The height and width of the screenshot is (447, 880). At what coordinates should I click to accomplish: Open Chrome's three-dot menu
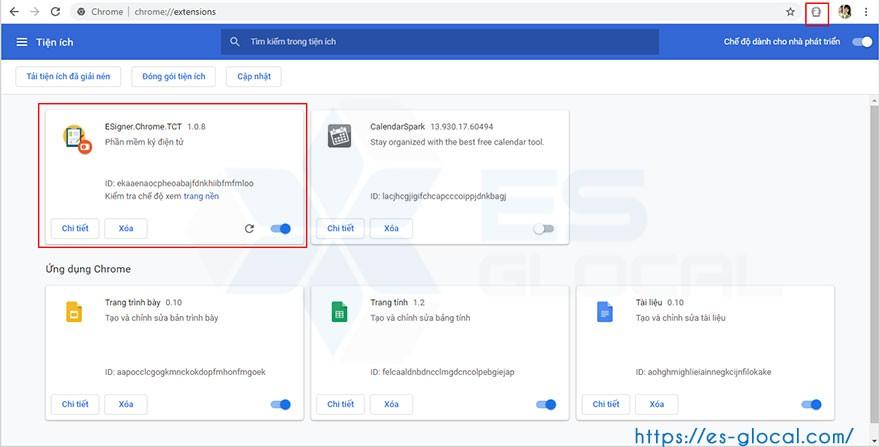pos(866,12)
